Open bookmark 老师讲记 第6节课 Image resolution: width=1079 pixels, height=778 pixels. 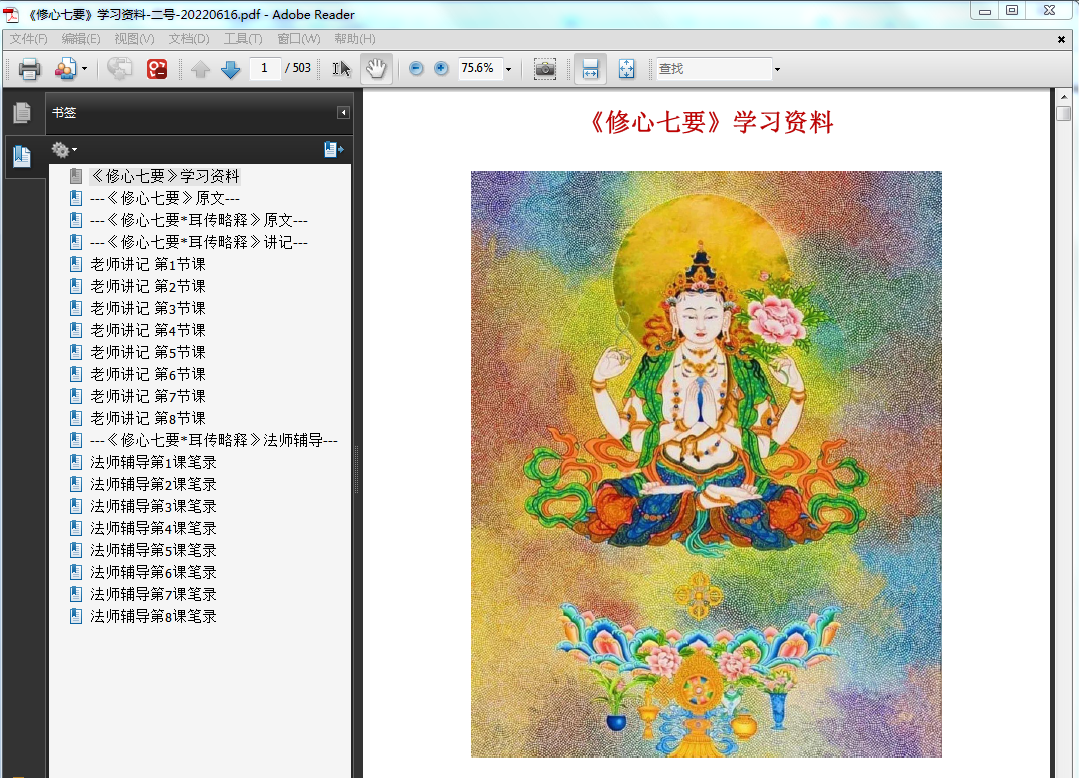pyautogui.click(x=148, y=374)
